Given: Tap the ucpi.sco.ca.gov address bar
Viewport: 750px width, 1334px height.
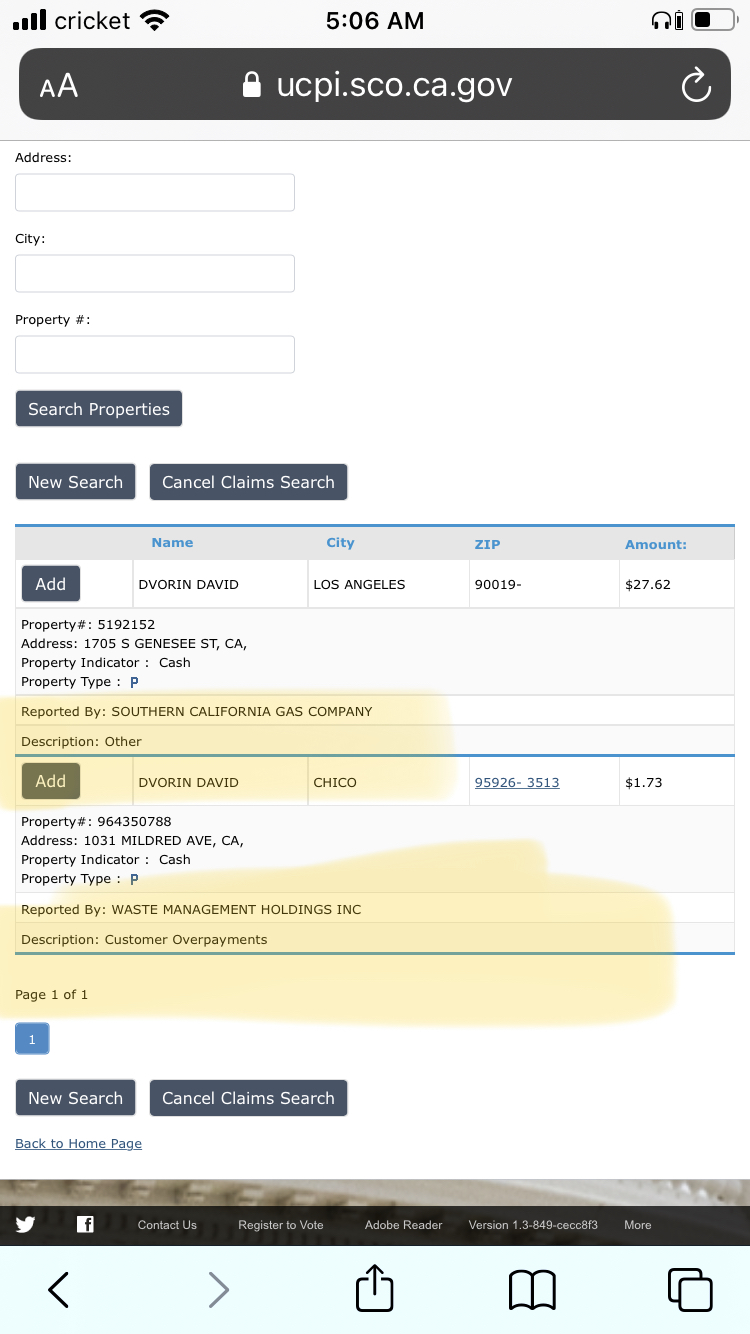Looking at the screenshot, I should [x=375, y=85].
